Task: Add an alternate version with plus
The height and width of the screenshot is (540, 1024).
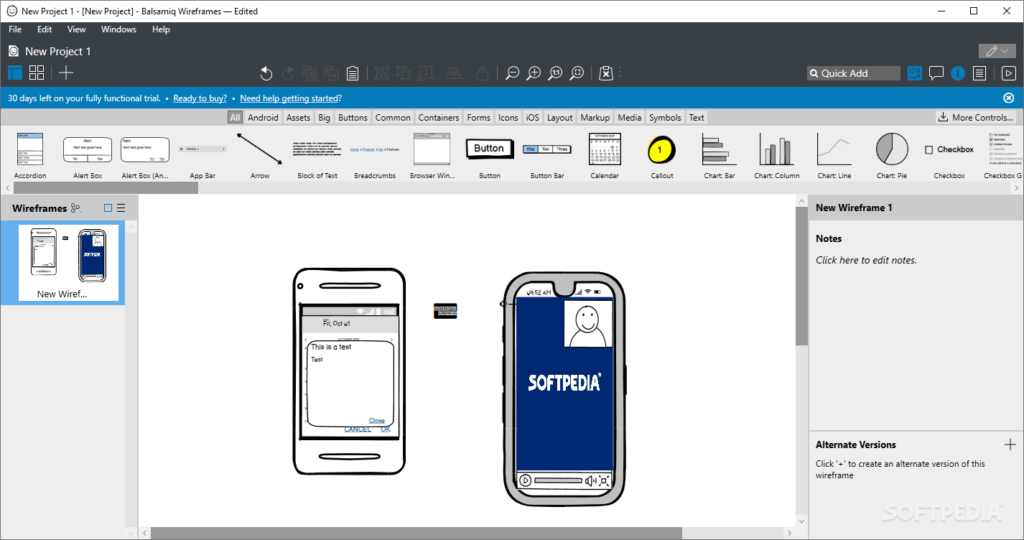Action: 1010,445
